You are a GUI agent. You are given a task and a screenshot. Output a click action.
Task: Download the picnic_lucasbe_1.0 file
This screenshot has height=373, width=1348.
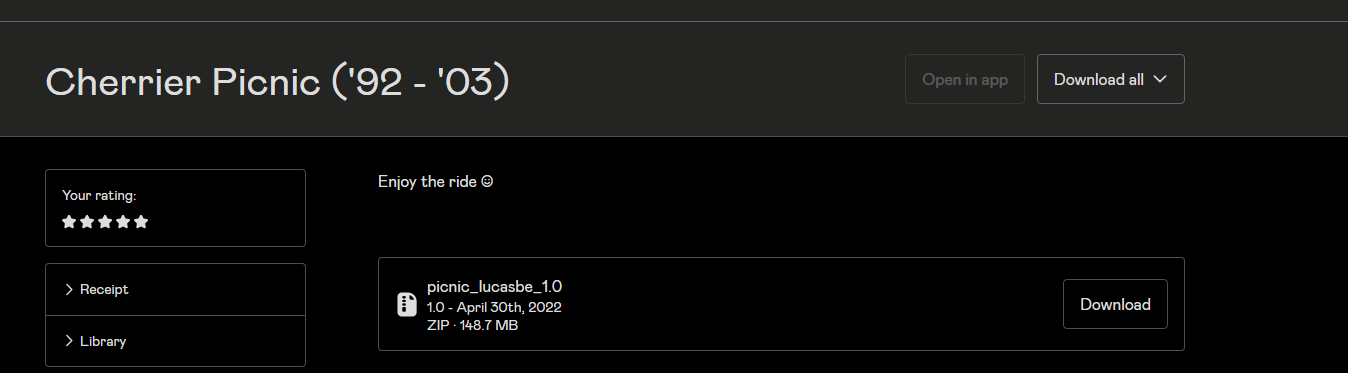click(x=1115, y=304)
